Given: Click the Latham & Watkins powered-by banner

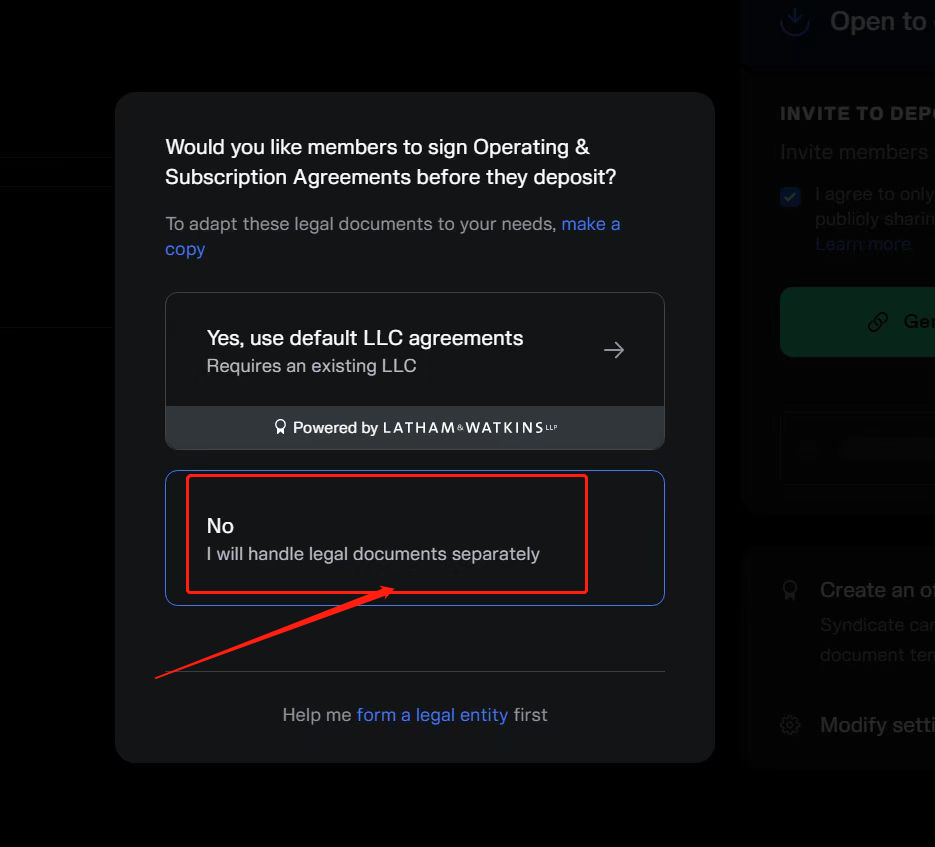Looking at the screenshot, I should tap(414, 428).
